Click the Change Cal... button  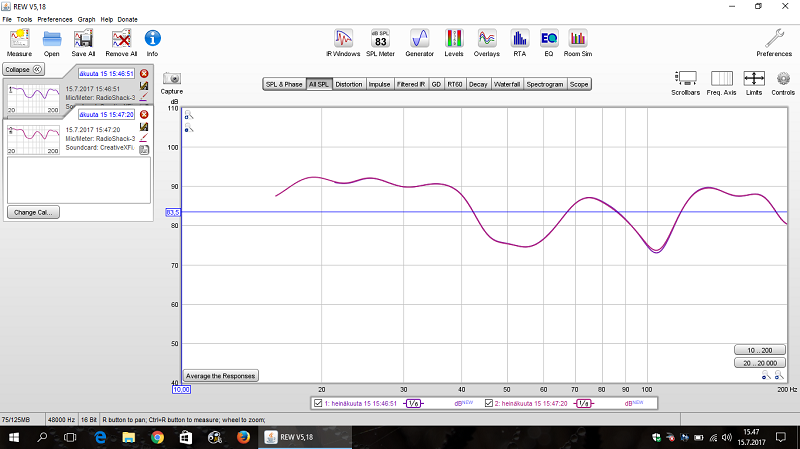[33, 212]
